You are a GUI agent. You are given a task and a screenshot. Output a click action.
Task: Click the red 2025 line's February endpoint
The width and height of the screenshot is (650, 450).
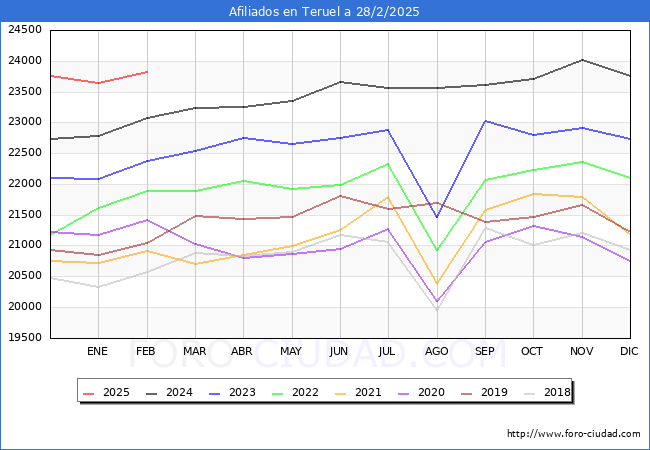147,72
